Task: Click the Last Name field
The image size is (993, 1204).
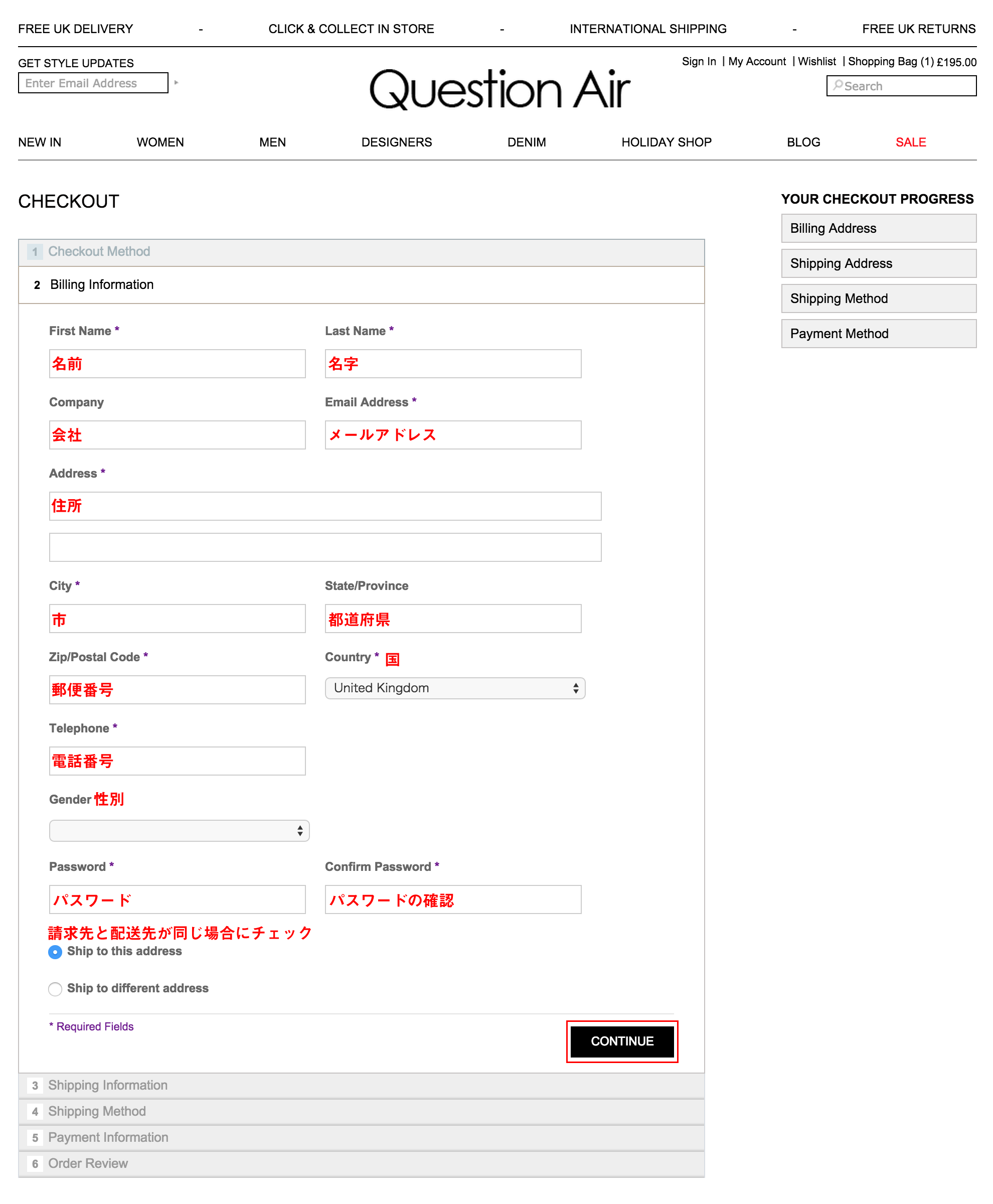Action: pos(453,363)
